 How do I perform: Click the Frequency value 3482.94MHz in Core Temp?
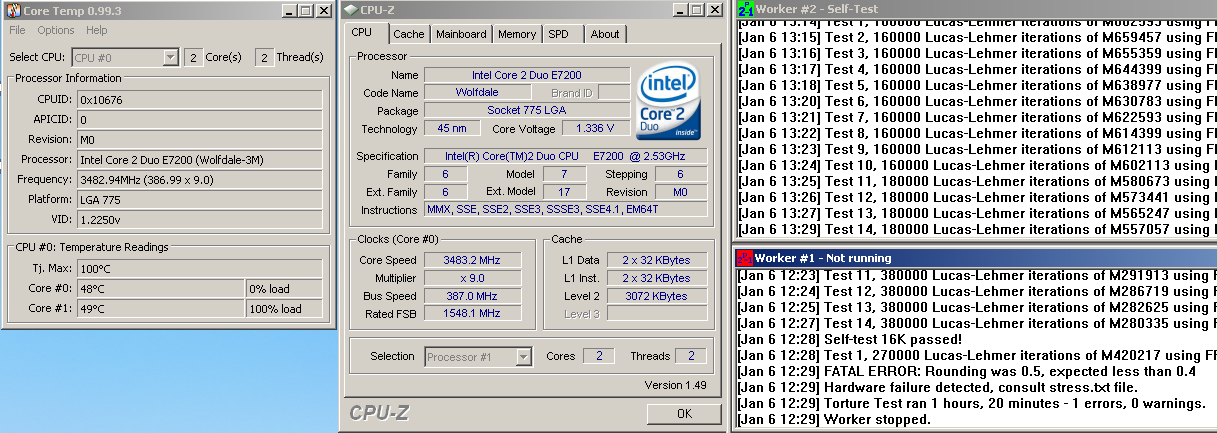click(x=200, y=179)
